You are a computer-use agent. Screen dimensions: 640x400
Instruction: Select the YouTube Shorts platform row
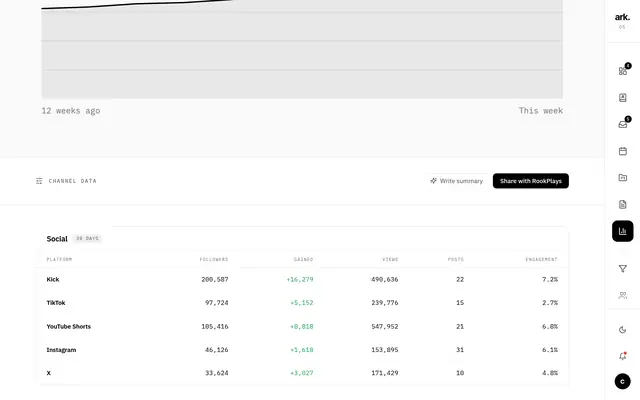(x=302, y=327)
